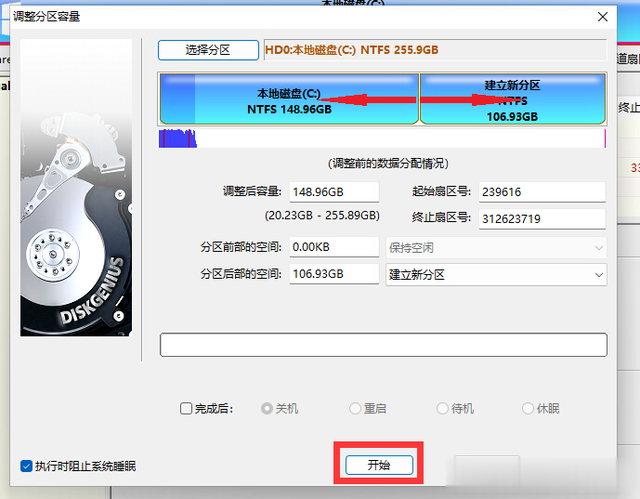Click the HD0:本地磁盘(C:) NTFS 255.9GB label
The height and width of the screenshot is (499, 640).
click(351, 50)
